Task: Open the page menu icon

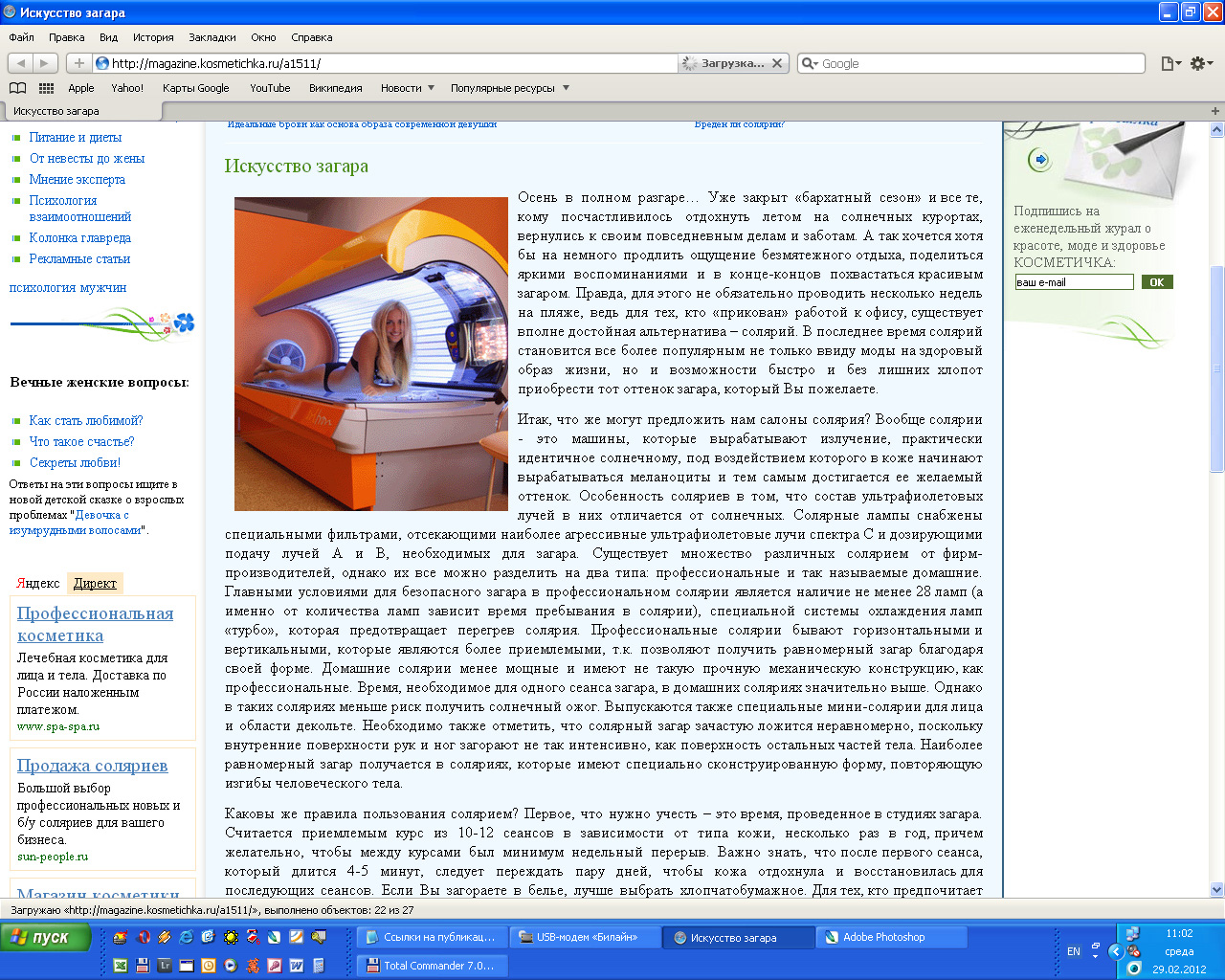Action: 1171,63
